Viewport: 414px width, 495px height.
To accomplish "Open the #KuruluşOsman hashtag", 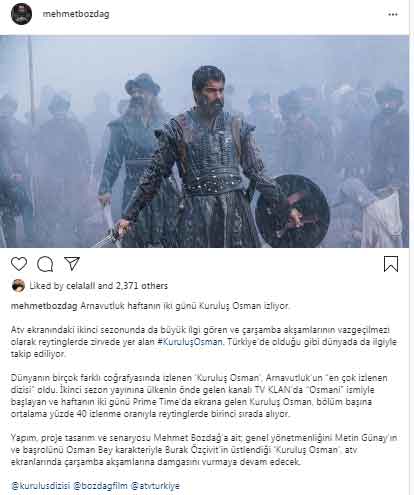I will pos(190,342).
